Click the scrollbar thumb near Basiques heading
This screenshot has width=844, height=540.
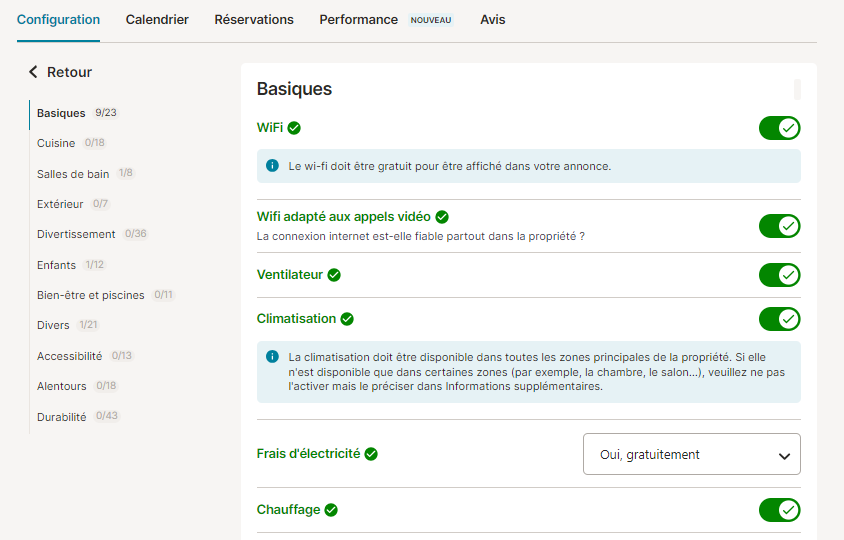(797, 89)
